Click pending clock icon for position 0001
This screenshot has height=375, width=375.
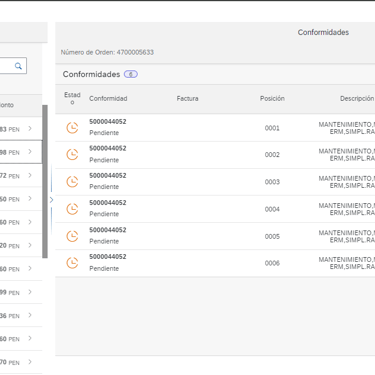(x=72, y=128)
